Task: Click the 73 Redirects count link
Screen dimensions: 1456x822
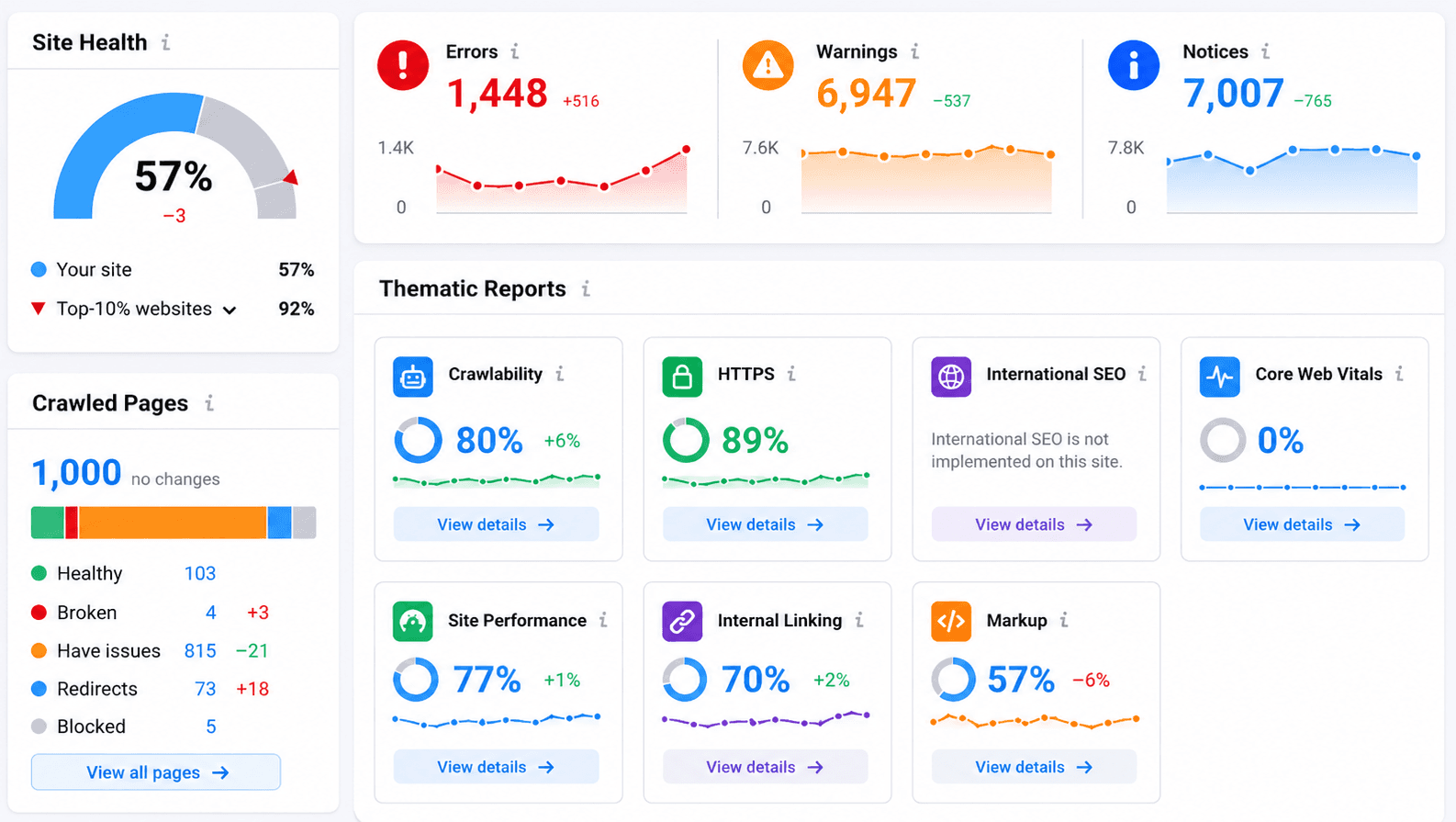Action: coord(206,689)
